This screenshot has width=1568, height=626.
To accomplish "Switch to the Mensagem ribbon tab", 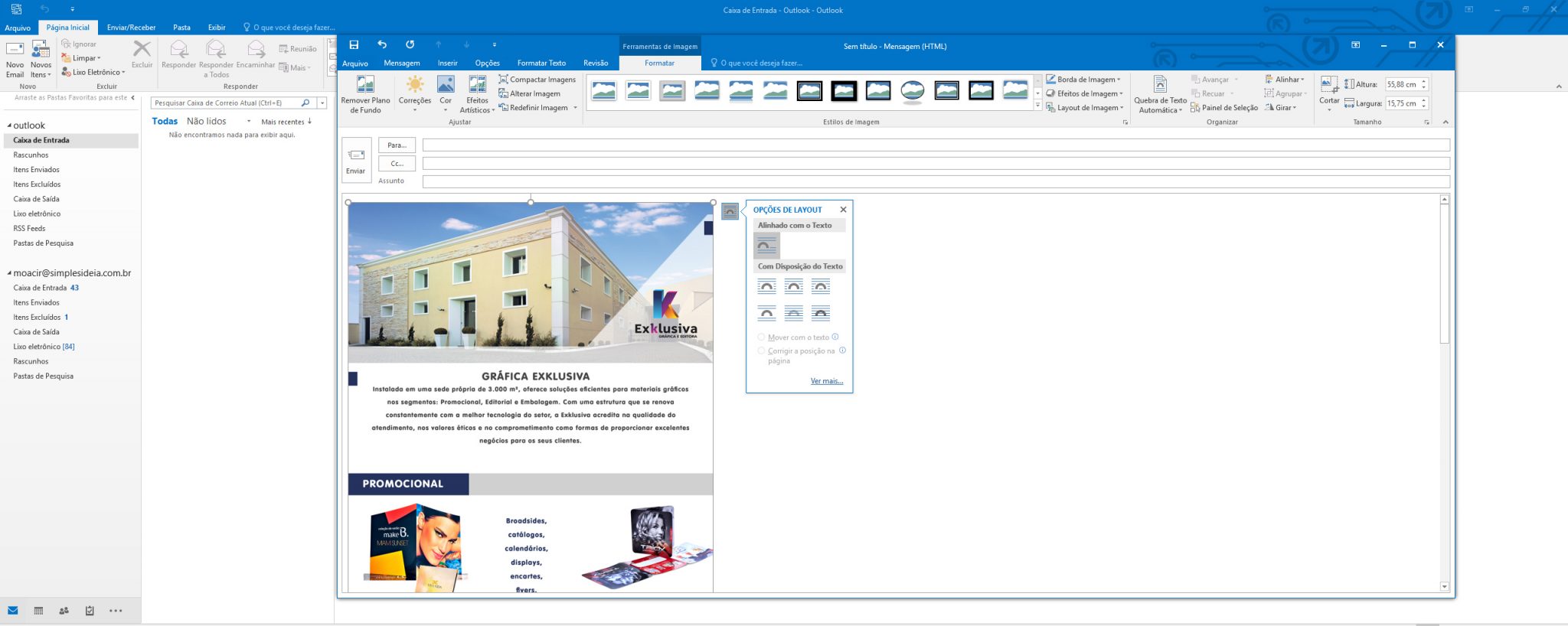I will [x=402, y=64].
